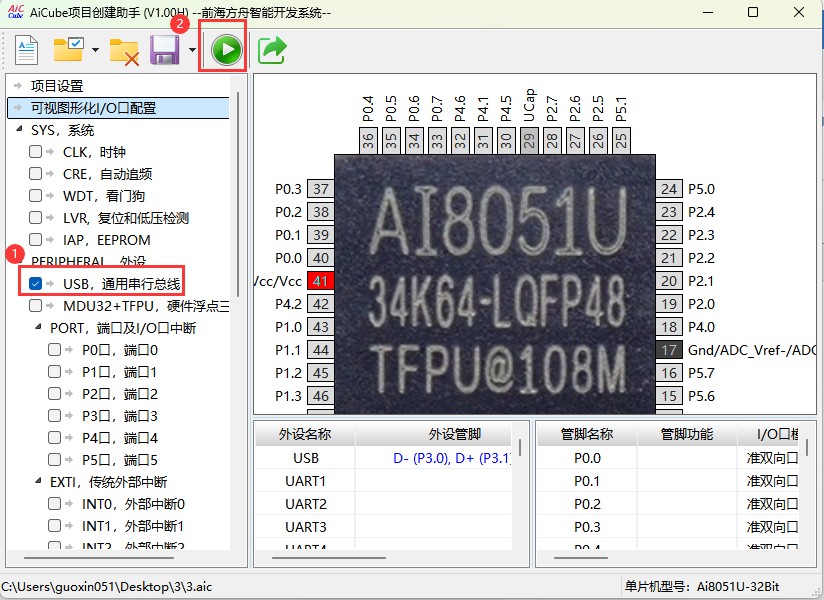The image size is (824, 600).
Task: Click the green export arrow icon
Action: click(x=272, y=50)
